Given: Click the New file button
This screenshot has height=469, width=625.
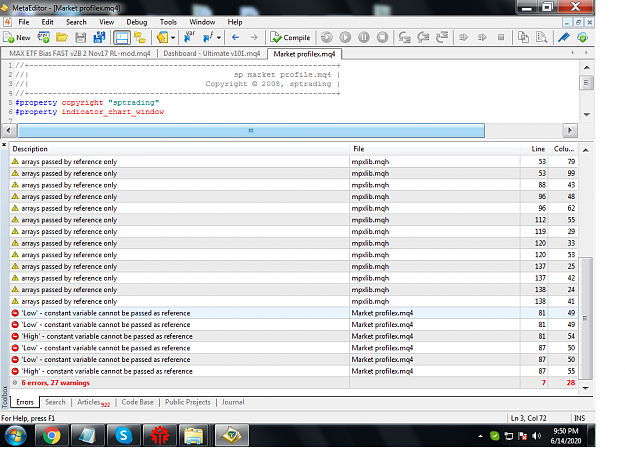Looking at the screenshot, I should click(17, 37).
